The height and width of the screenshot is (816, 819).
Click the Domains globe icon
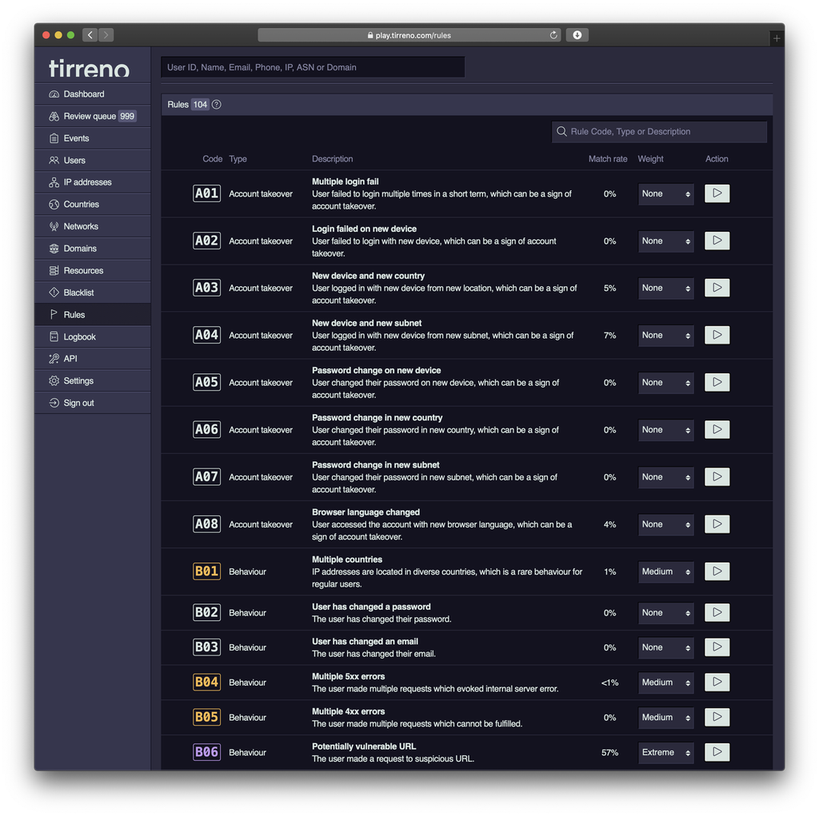(x=54, y=249)
